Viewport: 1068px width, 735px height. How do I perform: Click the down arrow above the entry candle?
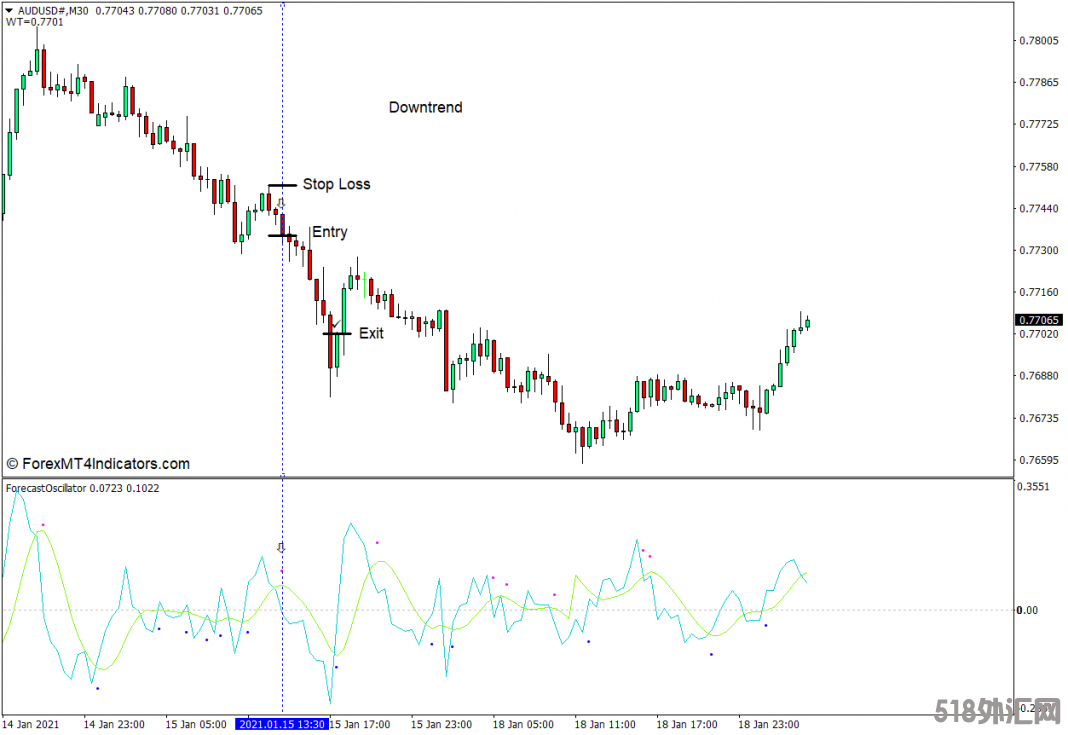(x=281, y=203)
